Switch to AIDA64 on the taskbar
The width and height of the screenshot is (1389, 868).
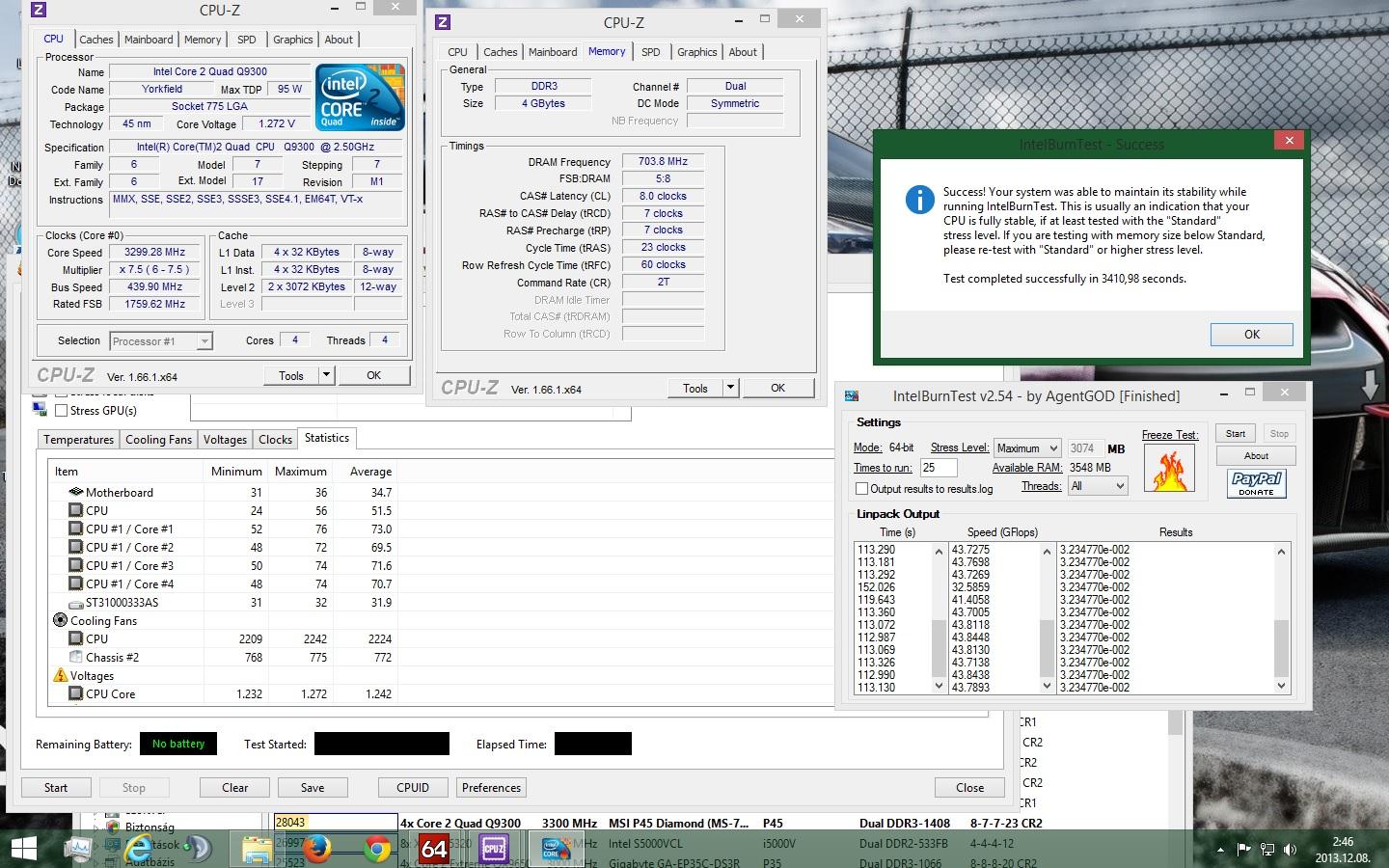434,849
